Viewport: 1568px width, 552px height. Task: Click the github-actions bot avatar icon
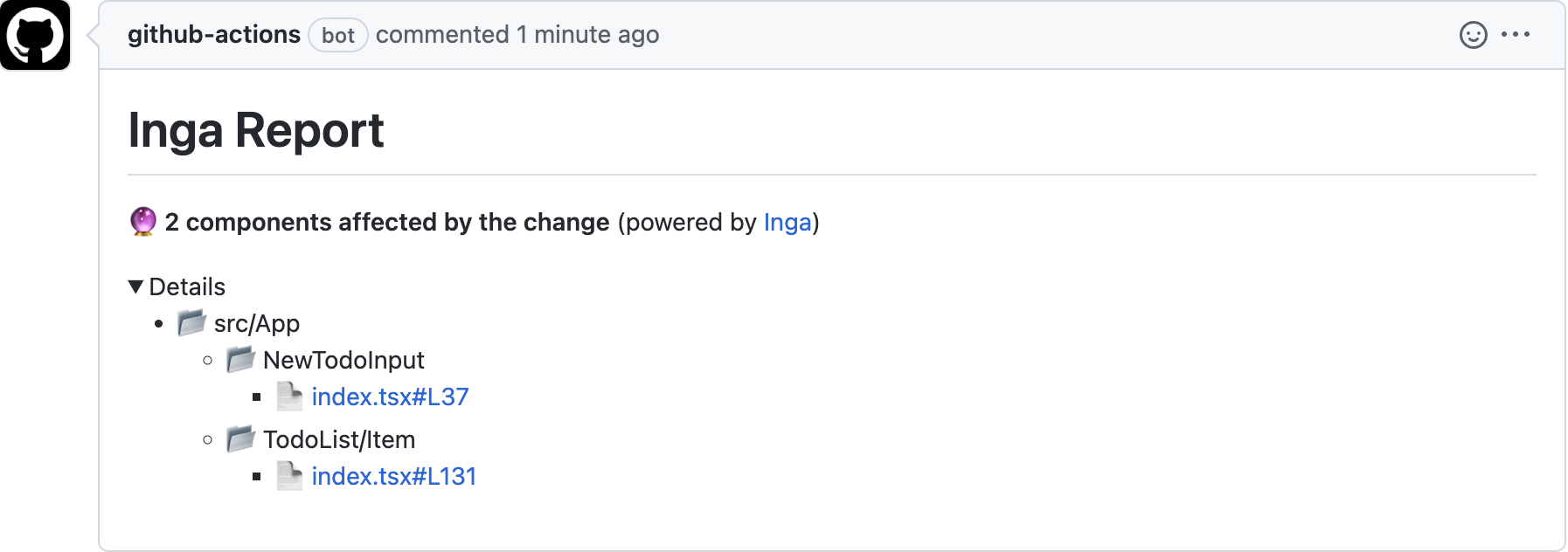tap(37, 35)
